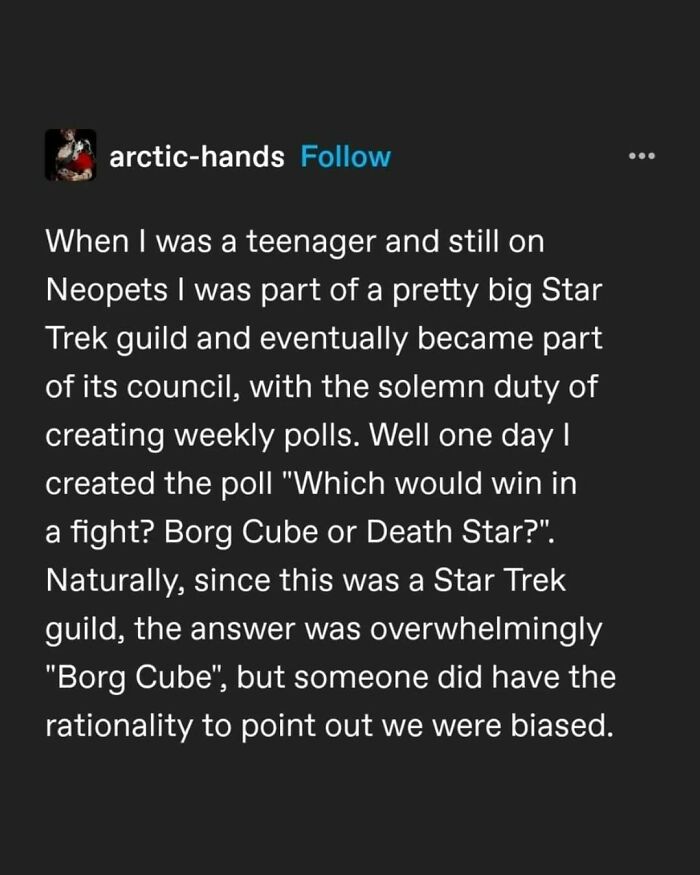Follow the arctic-hands blog
700x875 pixels.
[346, 156]
